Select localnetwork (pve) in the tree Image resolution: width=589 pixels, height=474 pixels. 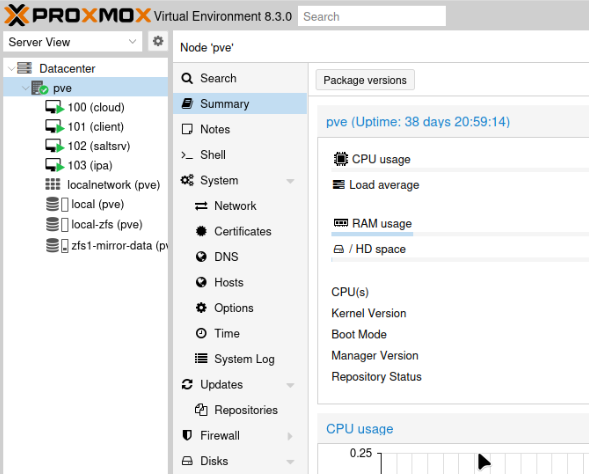click(x=86, y=184)
